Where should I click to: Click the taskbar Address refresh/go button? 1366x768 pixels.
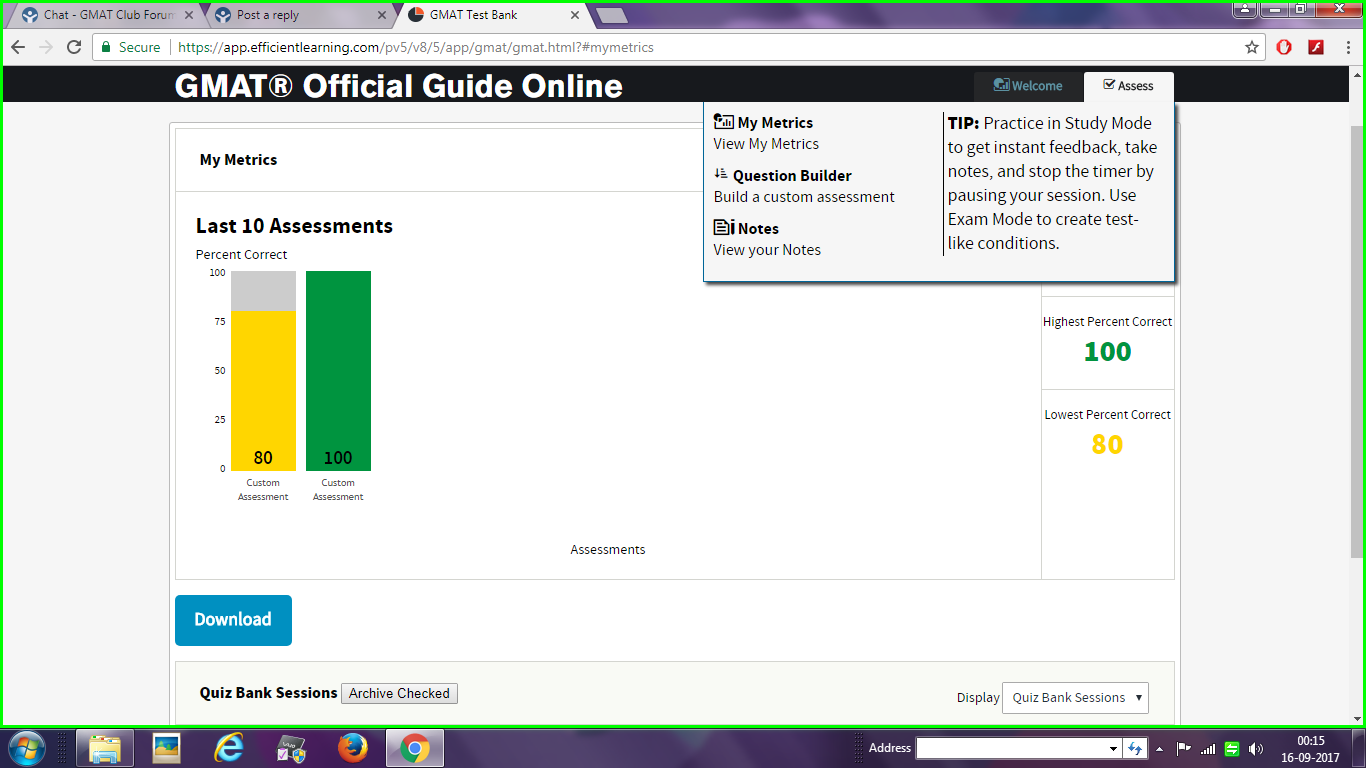coord(1134,748)
